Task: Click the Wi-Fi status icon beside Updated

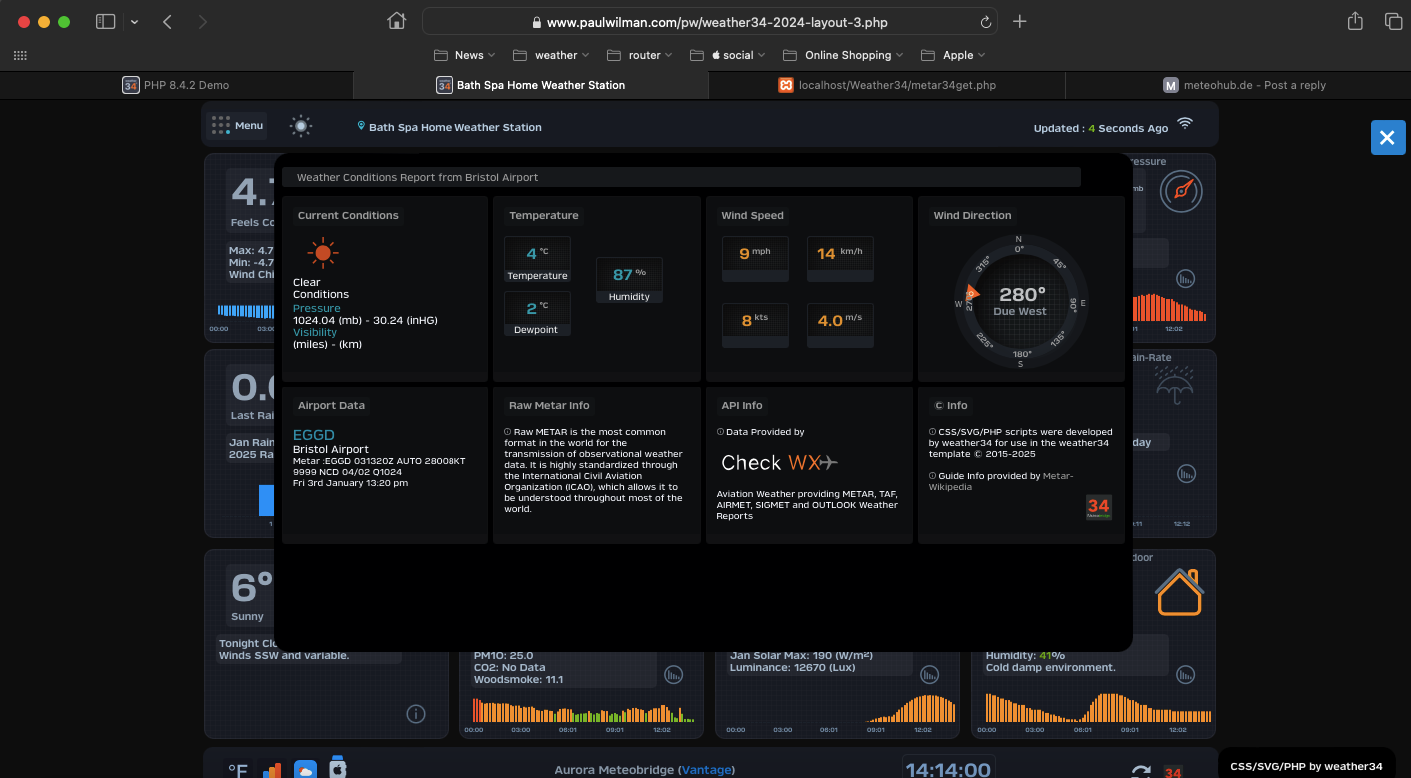Action: [1185, 124]
